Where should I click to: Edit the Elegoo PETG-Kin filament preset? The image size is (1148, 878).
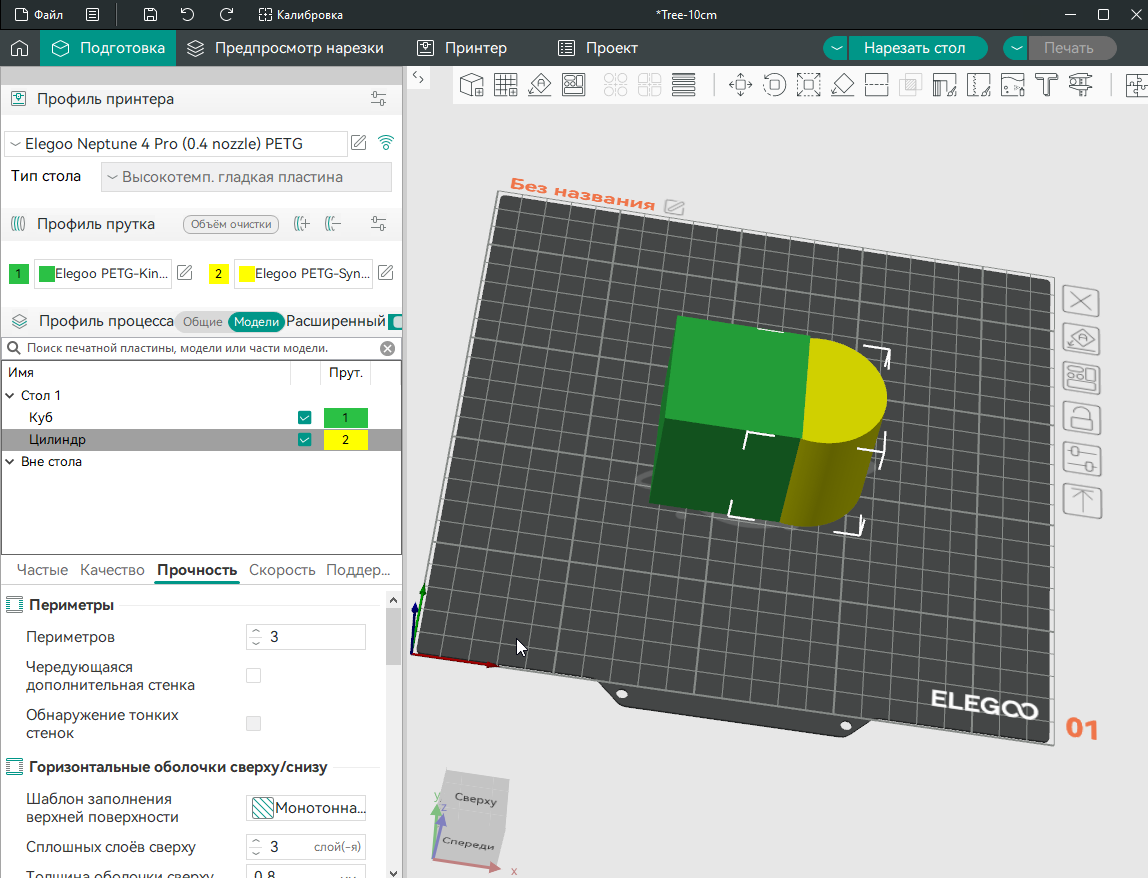(x=185, y=273)
